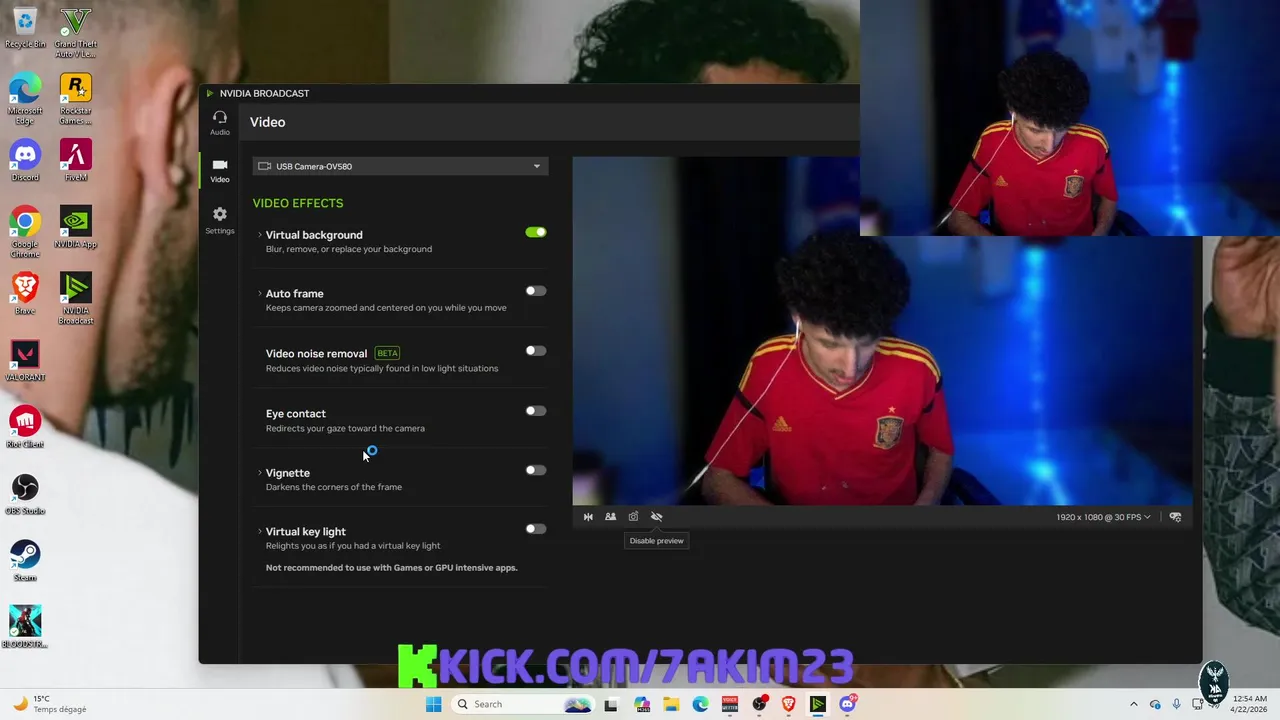Turn off the Virtual background toggle
This screenshot has height=720, width=1280.
pos(536,232)
